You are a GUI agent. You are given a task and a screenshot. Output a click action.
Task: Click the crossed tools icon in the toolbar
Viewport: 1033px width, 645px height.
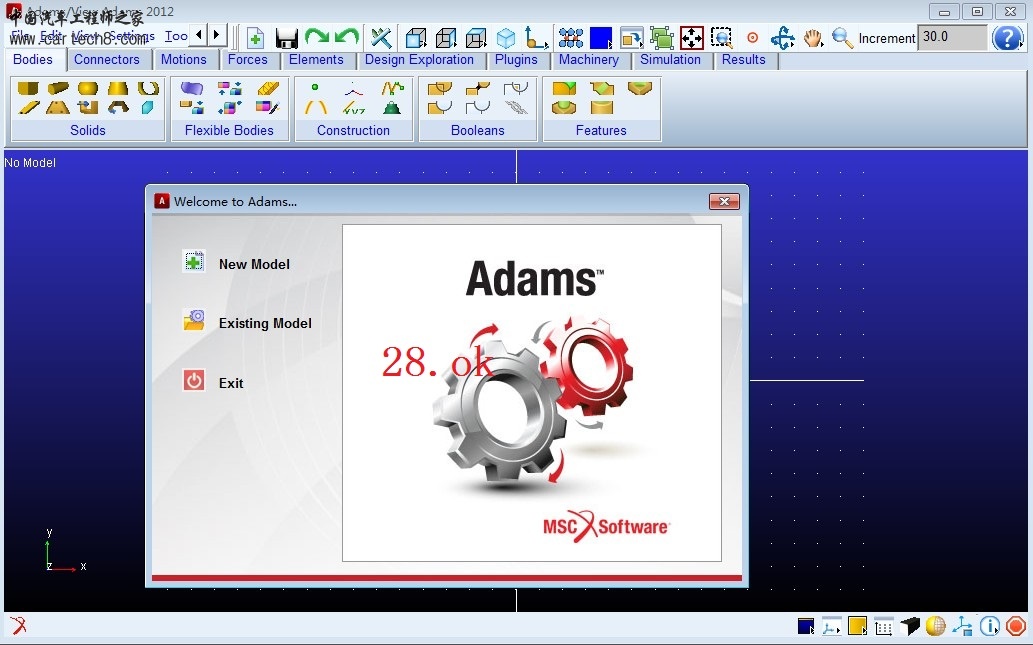(x=381, y=38)
